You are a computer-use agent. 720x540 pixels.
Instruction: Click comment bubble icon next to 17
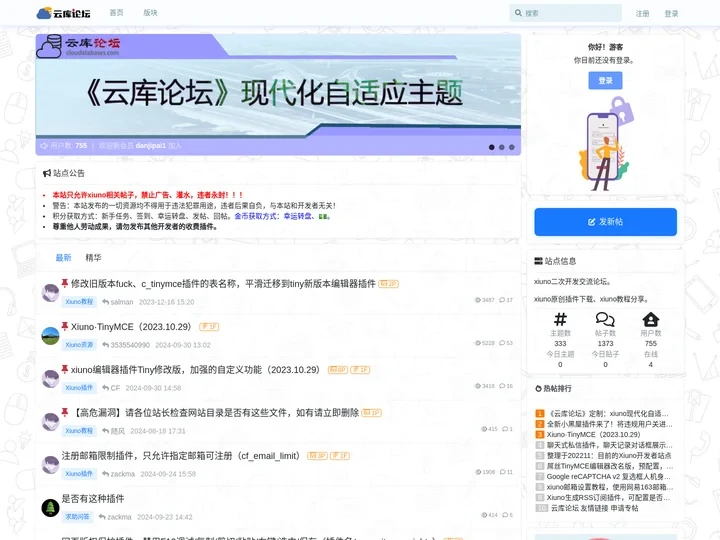(x=502, y=300)
